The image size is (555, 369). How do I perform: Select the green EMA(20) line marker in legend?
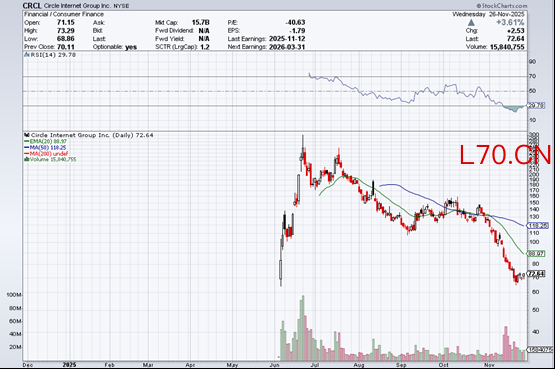(x=27, y=142)
